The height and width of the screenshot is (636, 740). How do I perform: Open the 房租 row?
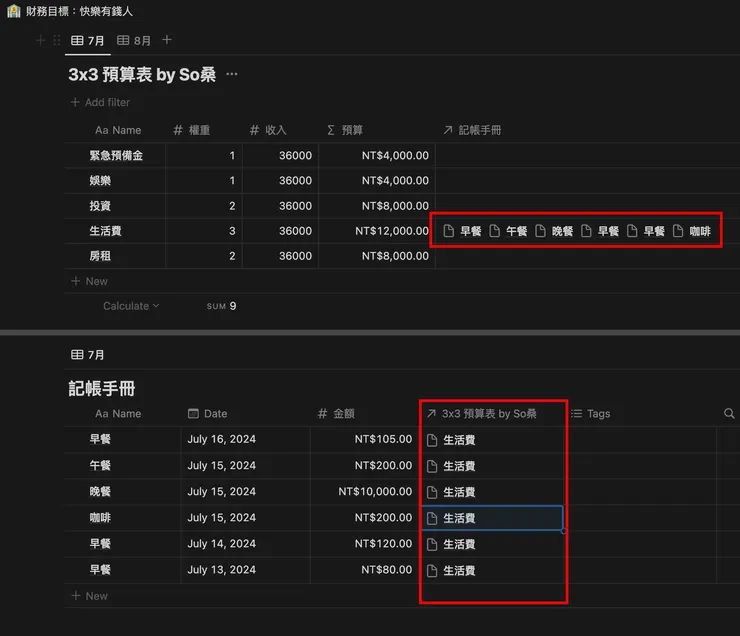(x=100, y=256)
